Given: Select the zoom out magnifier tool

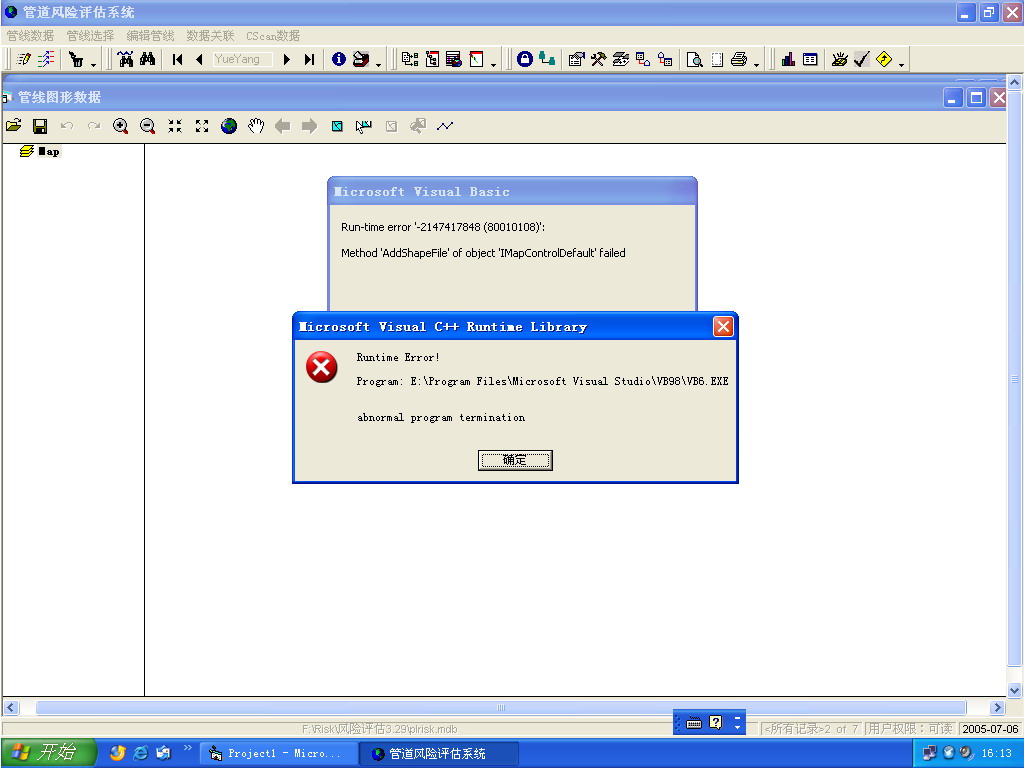Looking at the screenshot, I should point(148,126).
